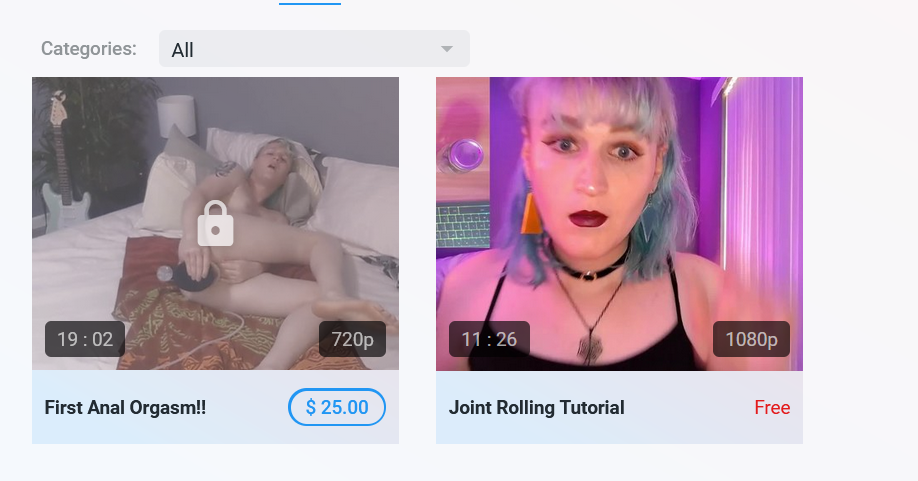Open the Categories dropdown set to All
This screenshot has width=918, height=481.
pos(314,49)
